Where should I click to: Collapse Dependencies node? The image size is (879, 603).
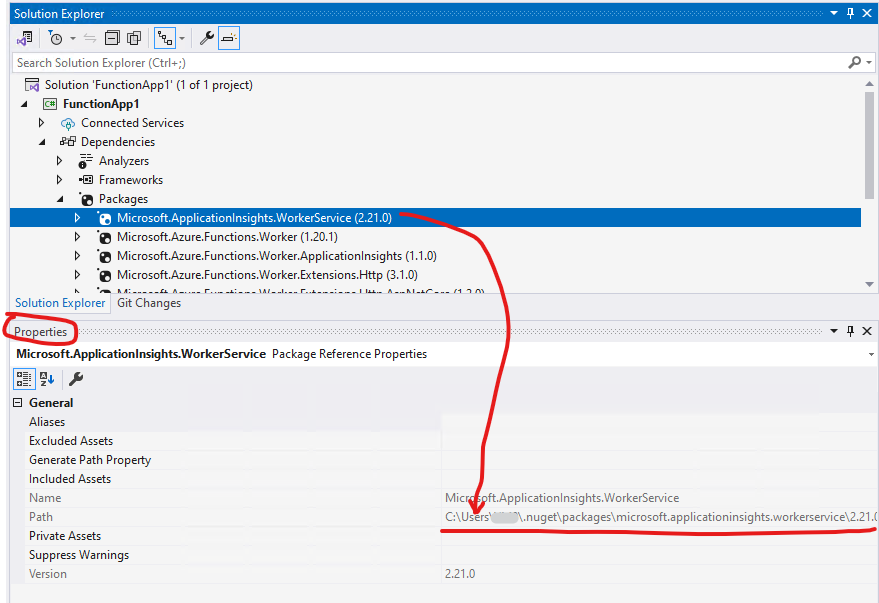(x=42, y=142)
